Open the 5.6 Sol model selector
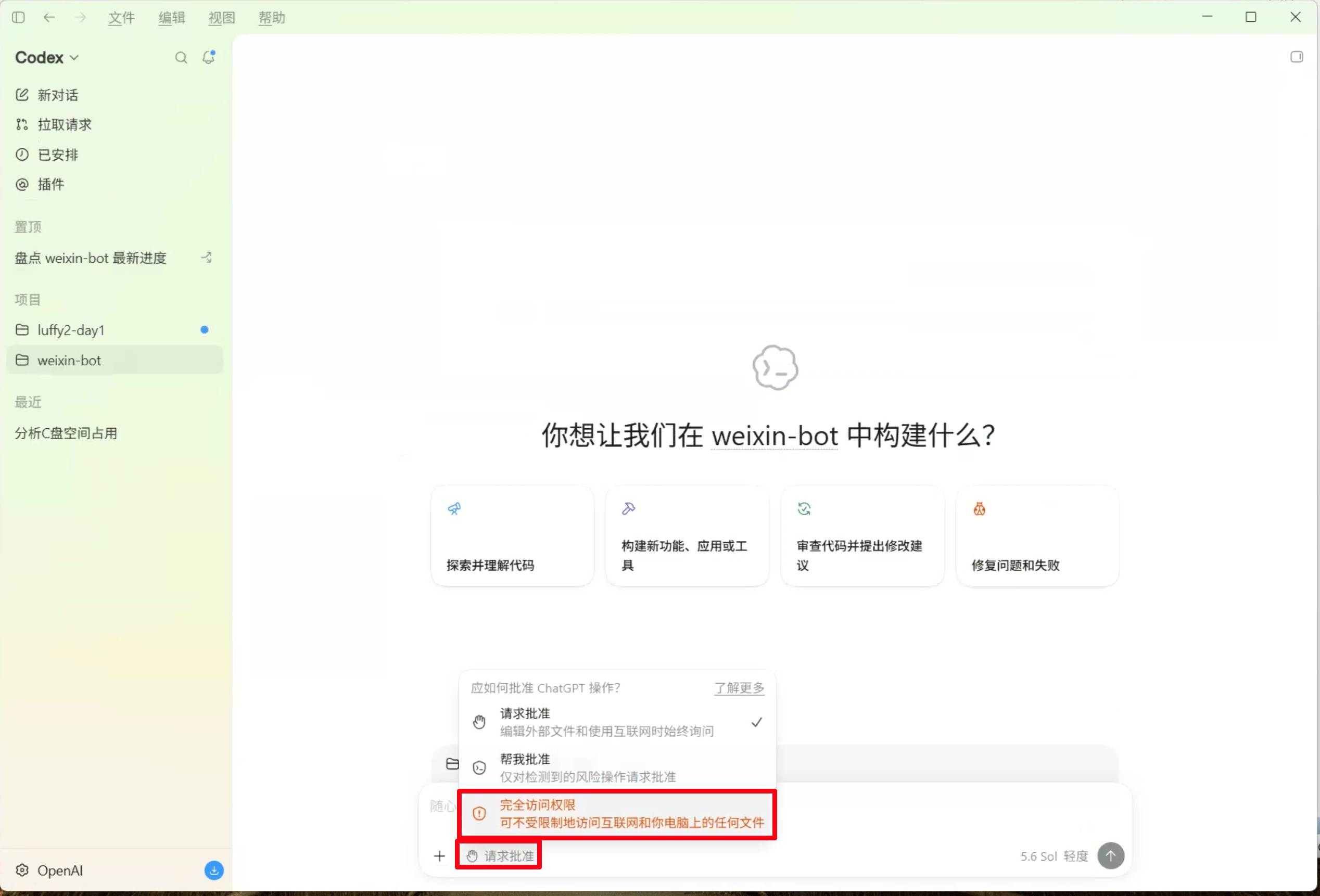Viewport: 1320px width, 896px height. pos(1054,856)
